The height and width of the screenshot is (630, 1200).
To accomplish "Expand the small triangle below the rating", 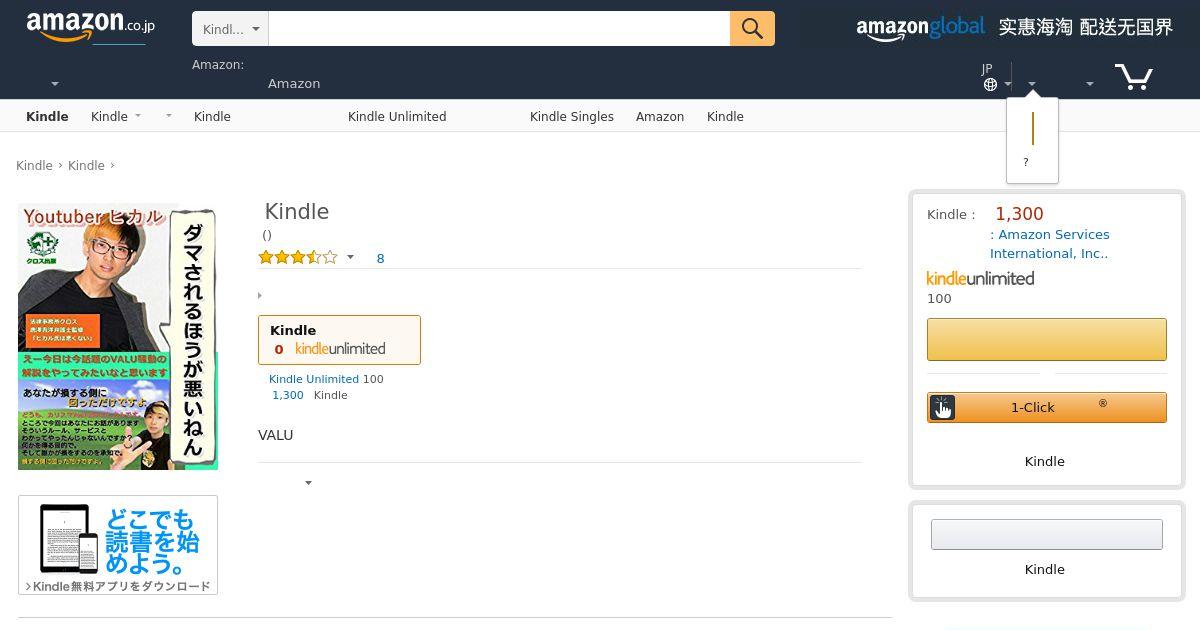I will pyautogui.click(x=260, y=296).
